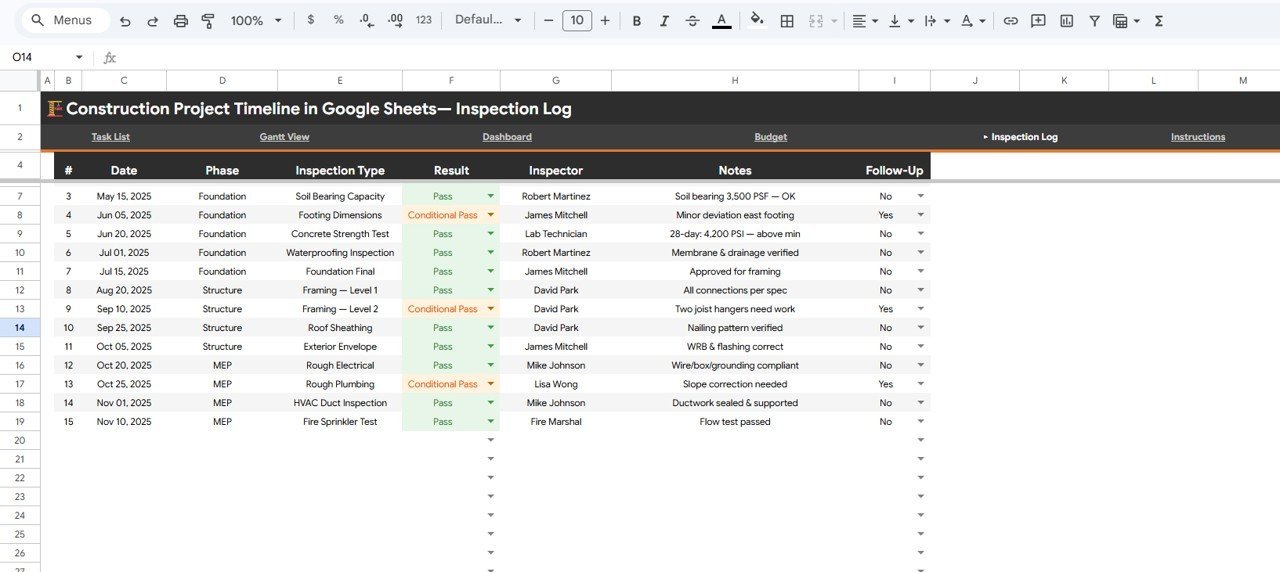Apply strikethrough formatting

(693, 21)
